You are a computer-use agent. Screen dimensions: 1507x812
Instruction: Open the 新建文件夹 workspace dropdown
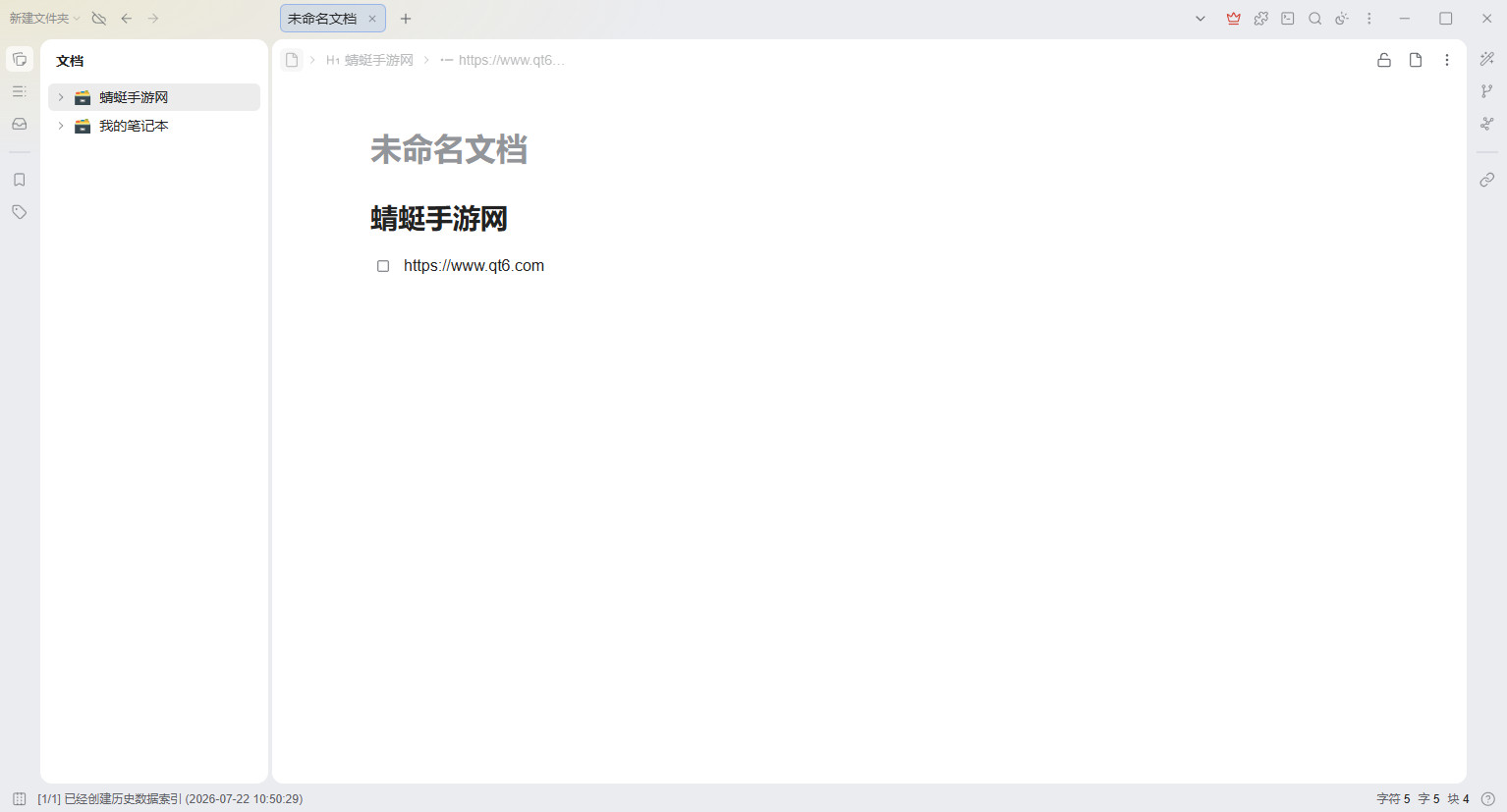pyautogui.click(x=44, y=19)
